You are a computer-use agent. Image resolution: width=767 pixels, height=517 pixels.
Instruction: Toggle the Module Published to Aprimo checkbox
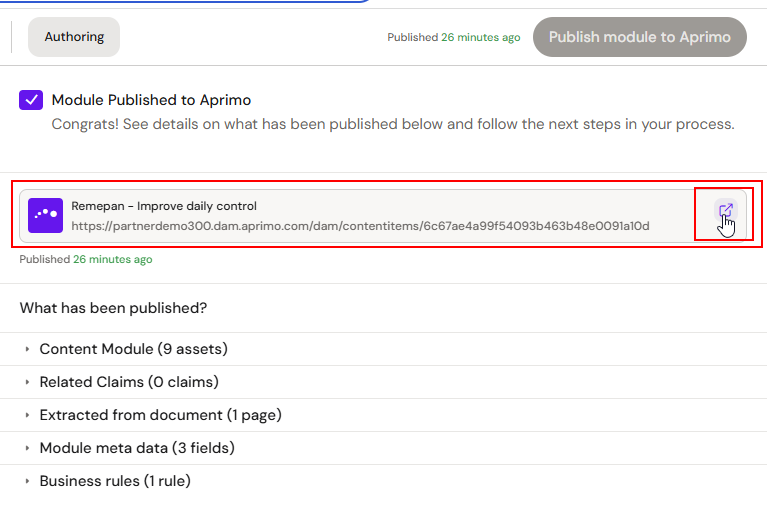click(x=31, y=100)
